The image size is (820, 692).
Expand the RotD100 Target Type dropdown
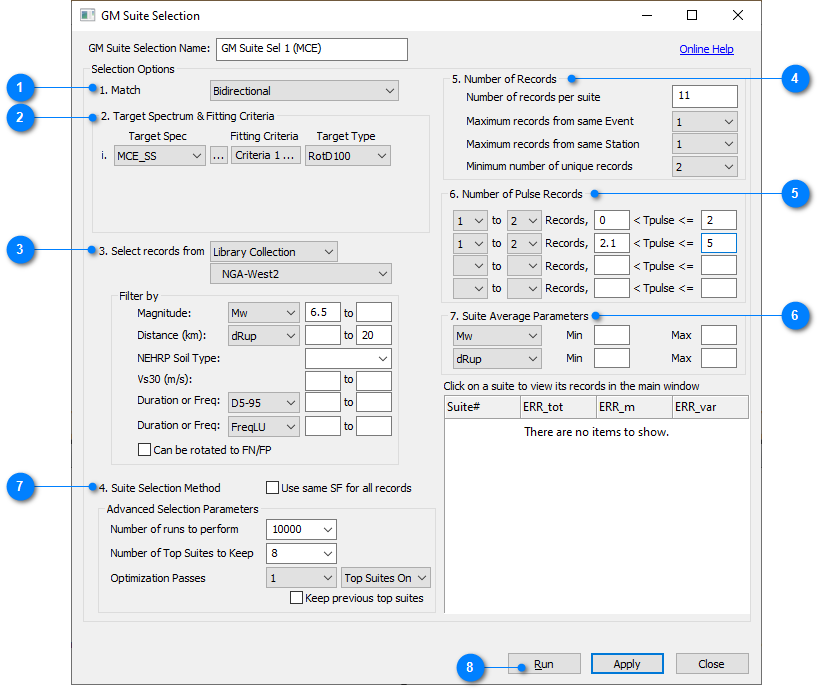pos(348,156)
